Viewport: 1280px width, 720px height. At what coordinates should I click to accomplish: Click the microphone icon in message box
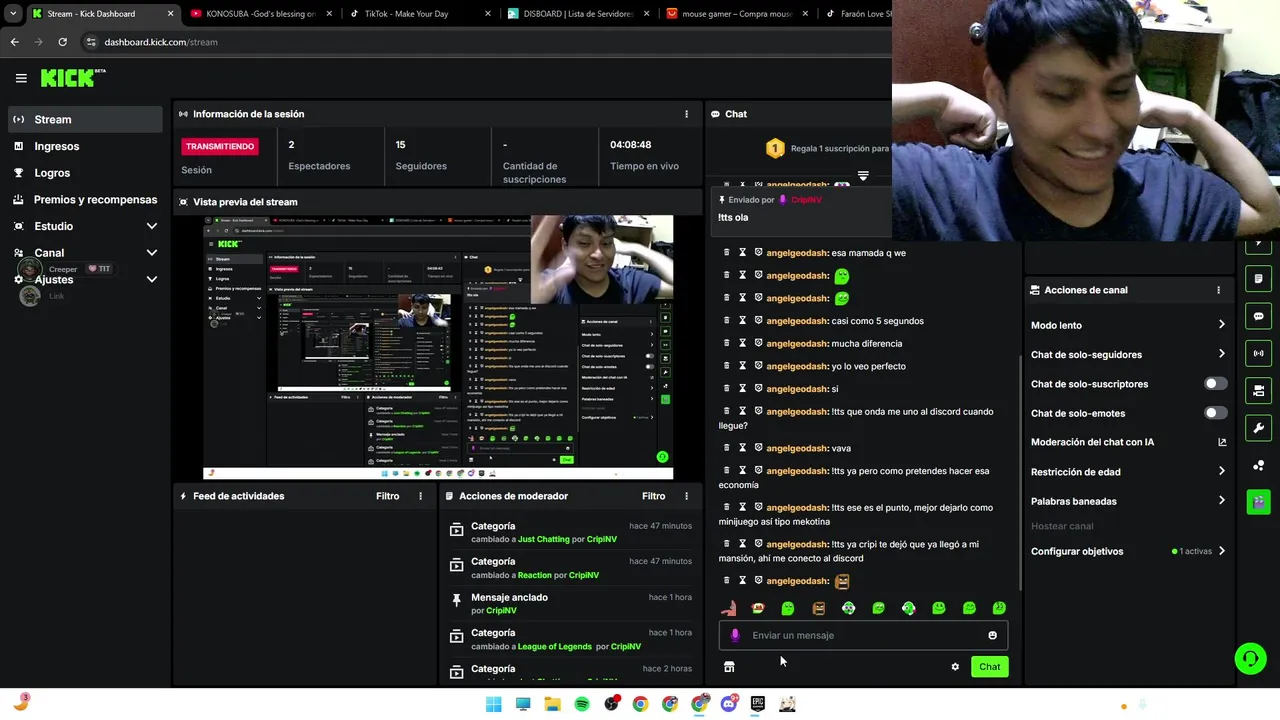coord(735,635)
